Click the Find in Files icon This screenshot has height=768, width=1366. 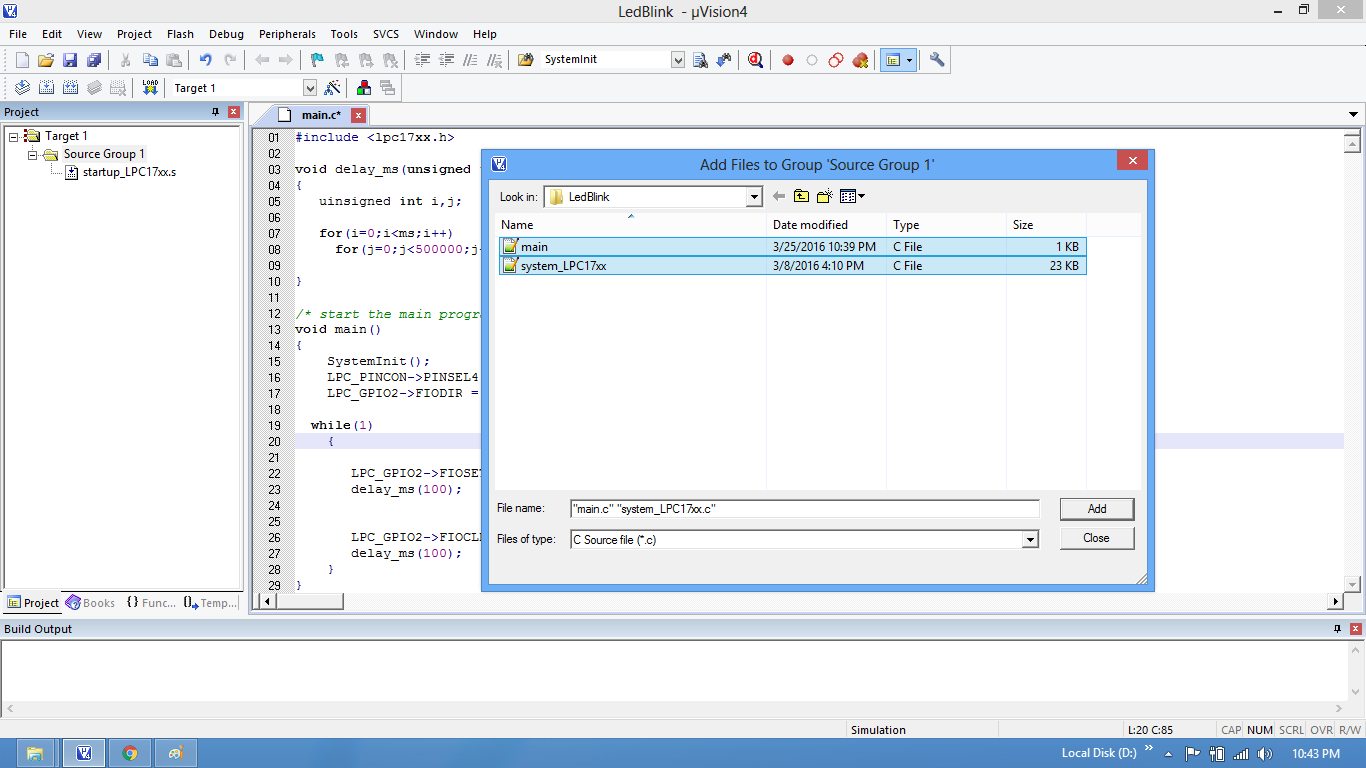[525, 60]
